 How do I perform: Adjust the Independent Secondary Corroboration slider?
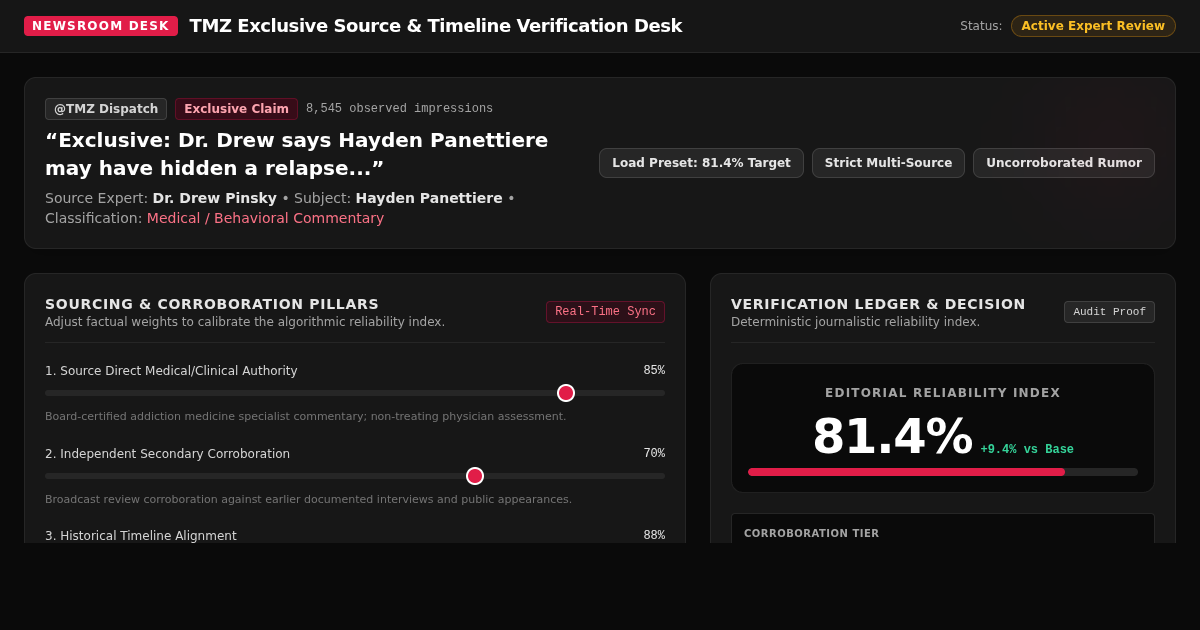tap(355, 476)
